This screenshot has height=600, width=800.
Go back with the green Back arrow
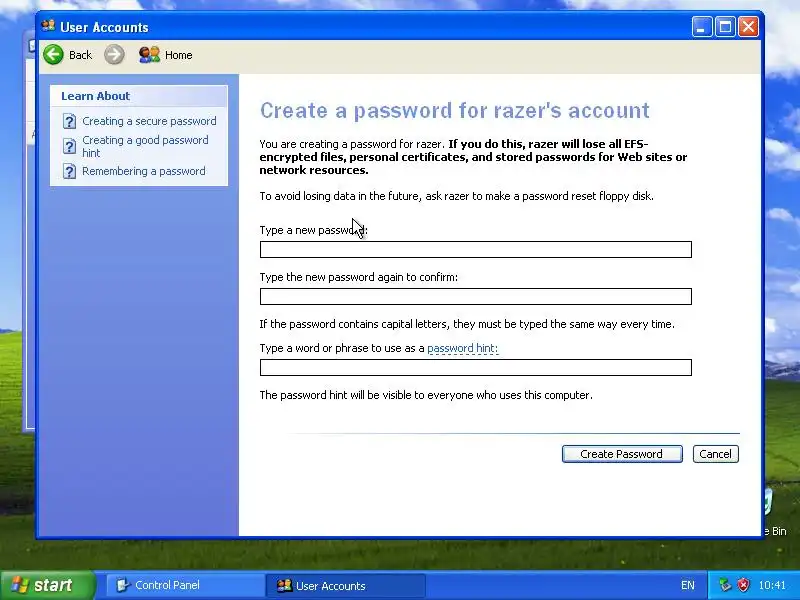point(54,55)
